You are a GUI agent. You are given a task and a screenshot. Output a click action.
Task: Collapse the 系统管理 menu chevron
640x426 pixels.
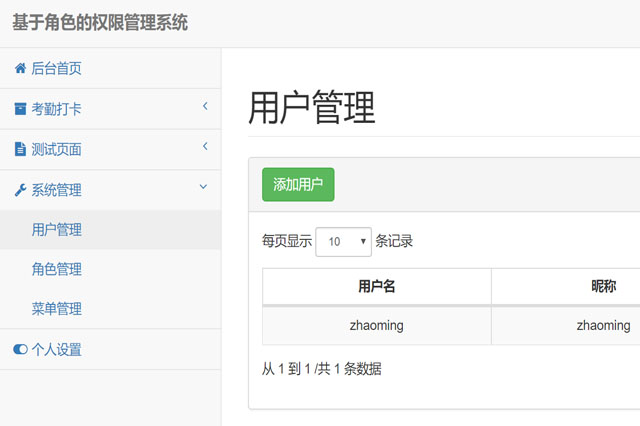tap(203, 187)
